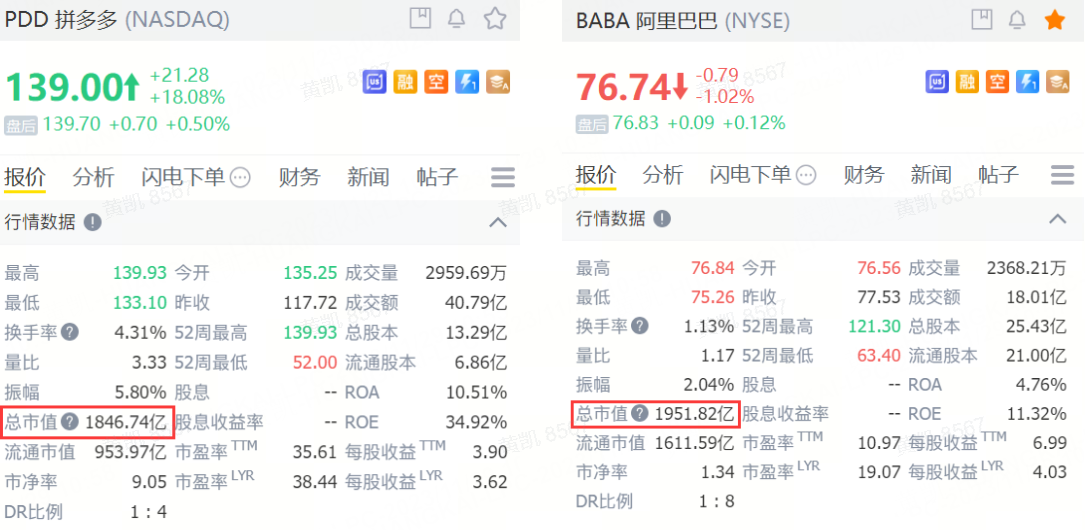
Task: Click PDD DR比例 value 1 : 4
Action: pyautogui.click(x=149, y=512)
